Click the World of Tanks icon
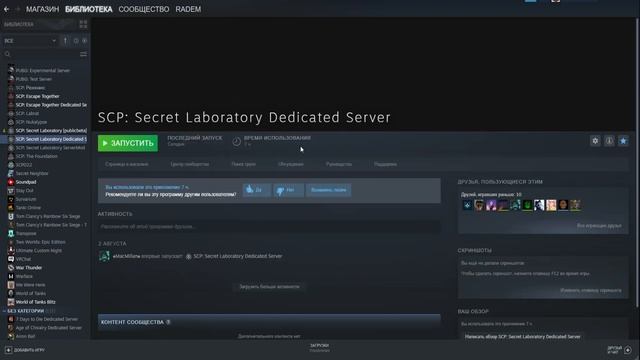 [11, 293]
